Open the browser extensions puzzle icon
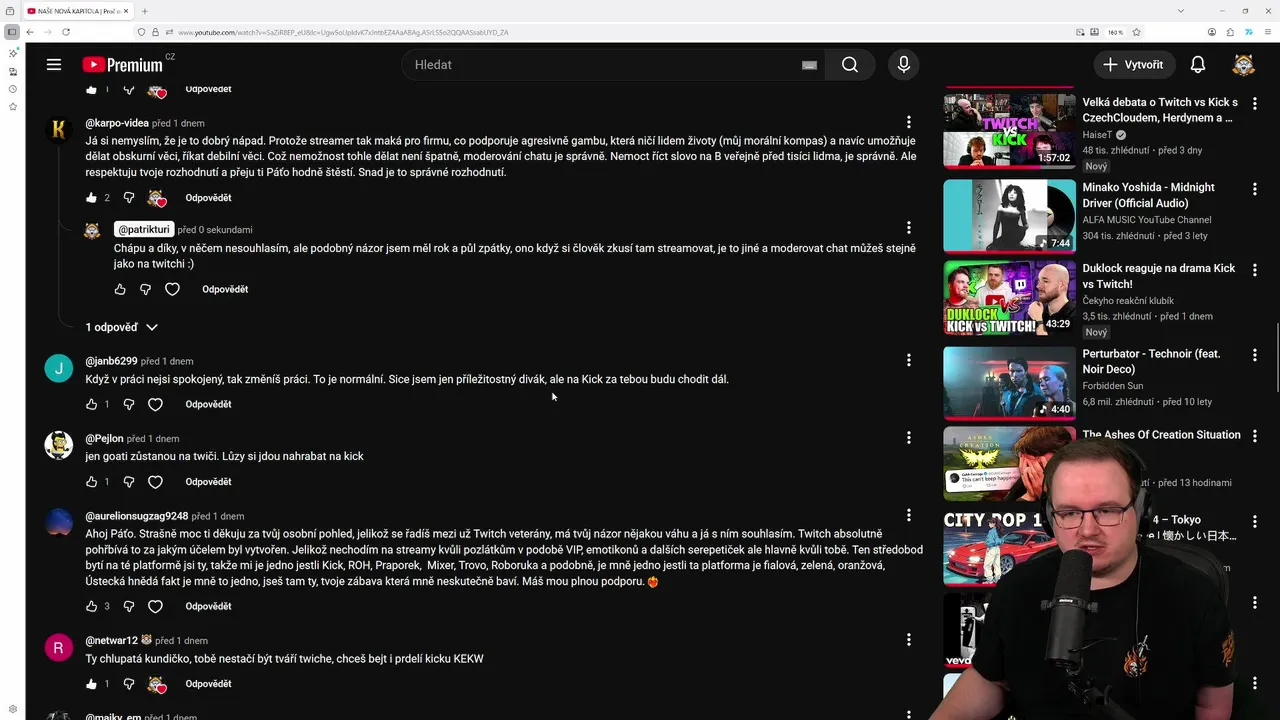The height and width of the screenshot is (720, 1280). [x=1230, y=32]
